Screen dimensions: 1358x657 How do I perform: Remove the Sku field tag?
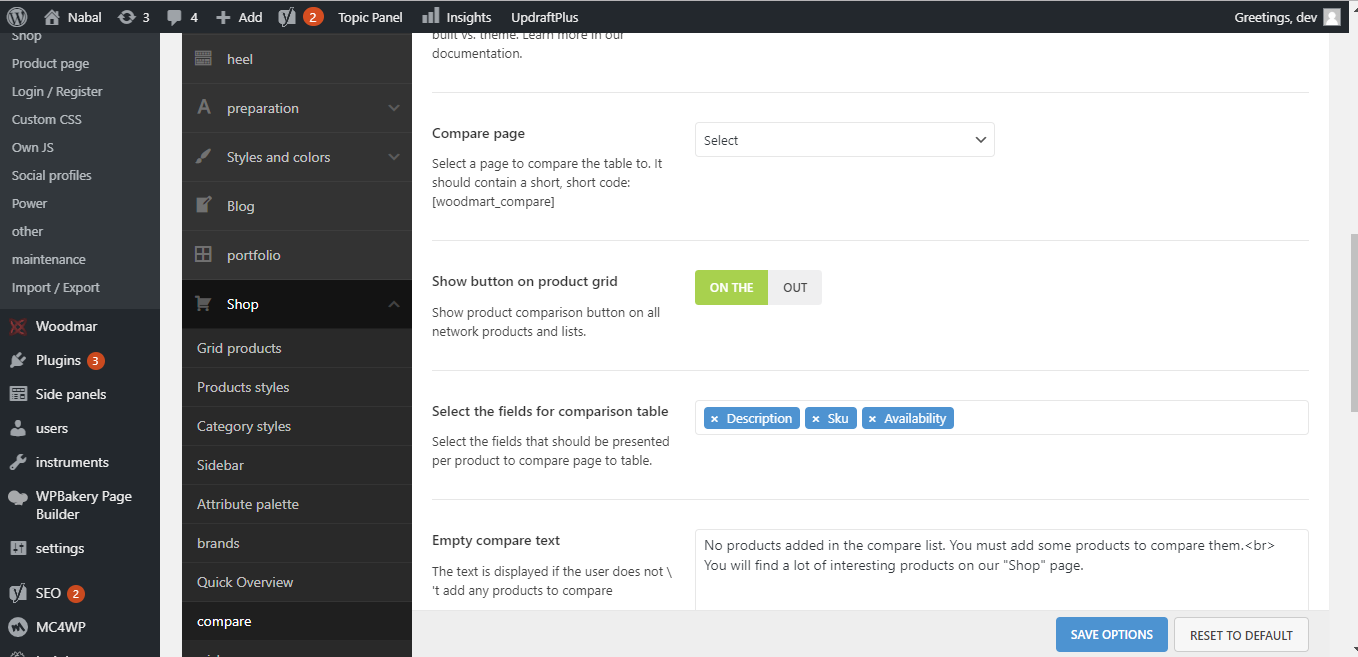[816, 419]
